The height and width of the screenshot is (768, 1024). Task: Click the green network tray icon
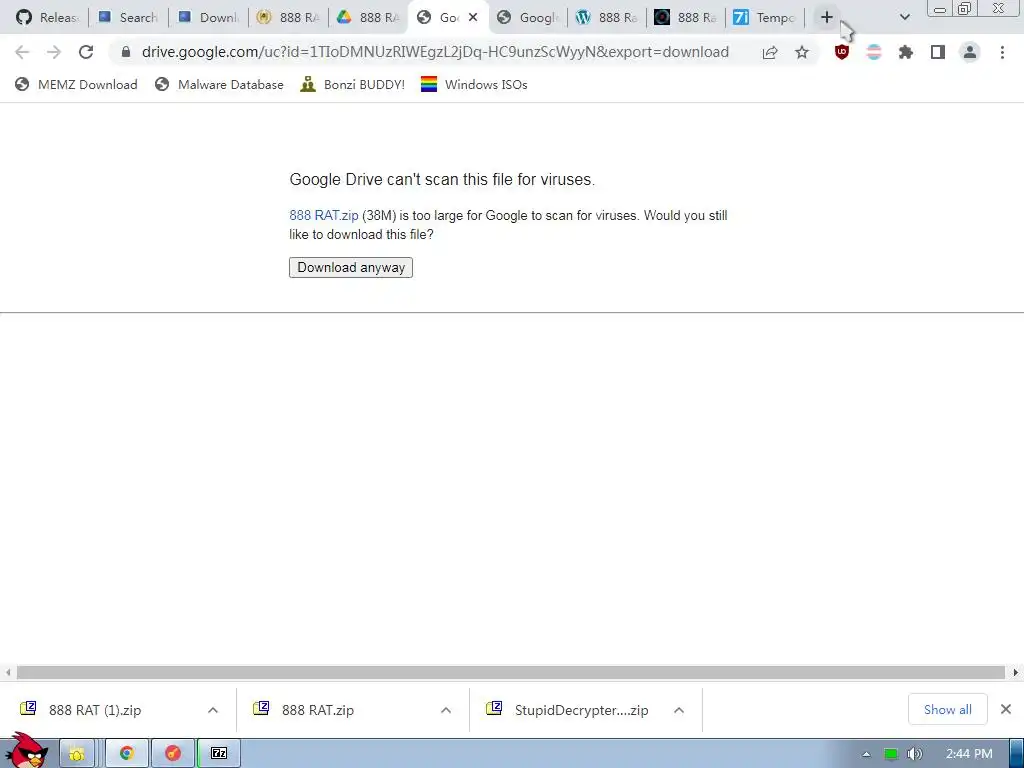(891, 754)
